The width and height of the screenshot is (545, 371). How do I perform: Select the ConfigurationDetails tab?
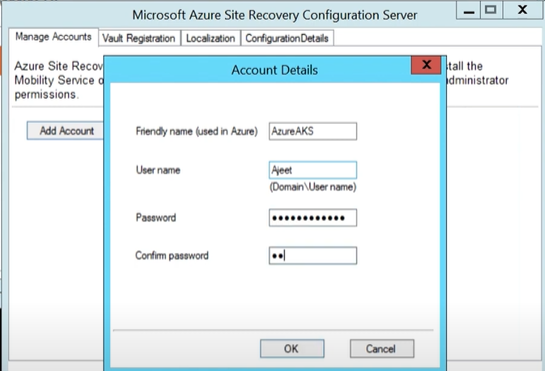tap(287, 38)
